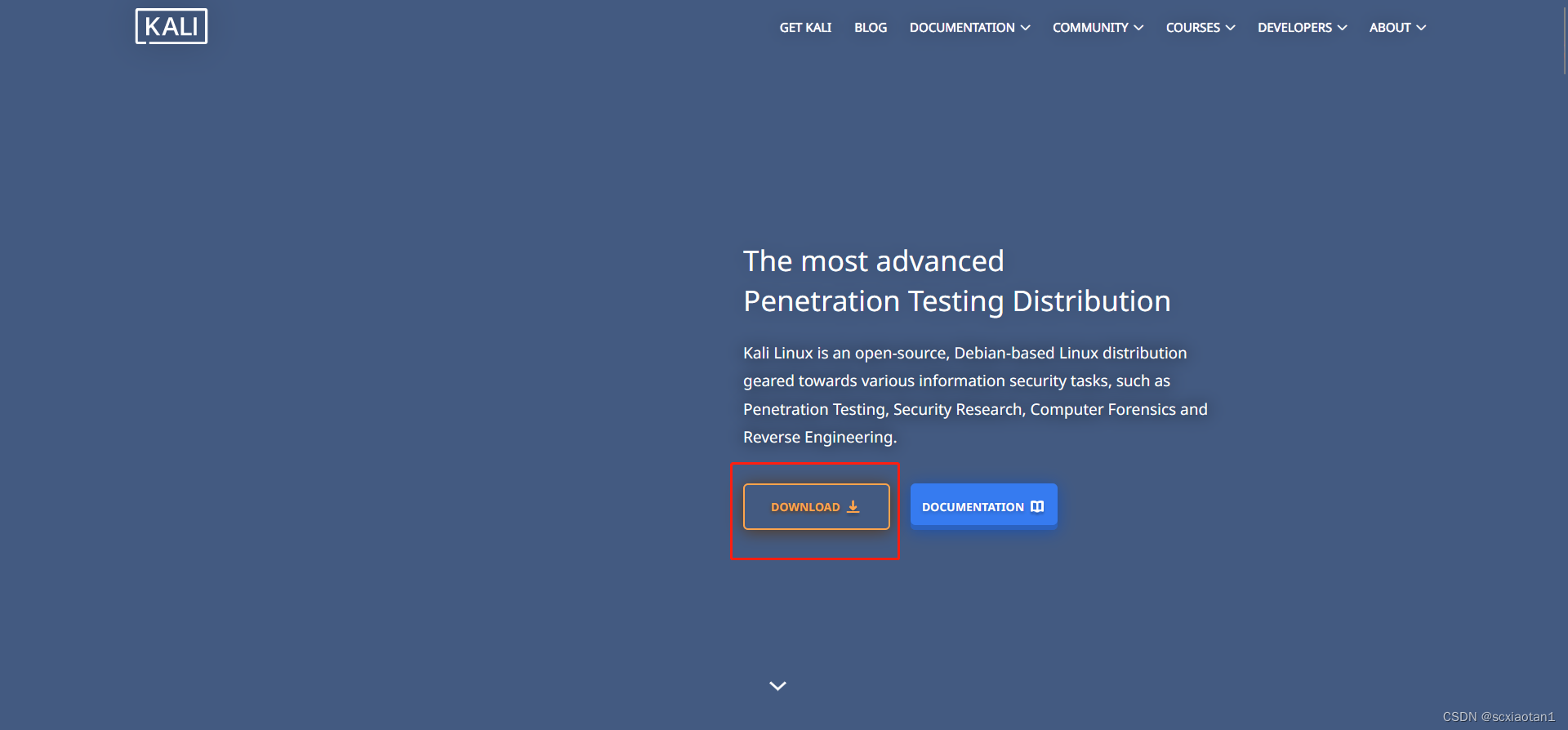This screenshot has width=1568, height=730.
Task: Click the text "The most advanced"
Action: pos(874,261)
